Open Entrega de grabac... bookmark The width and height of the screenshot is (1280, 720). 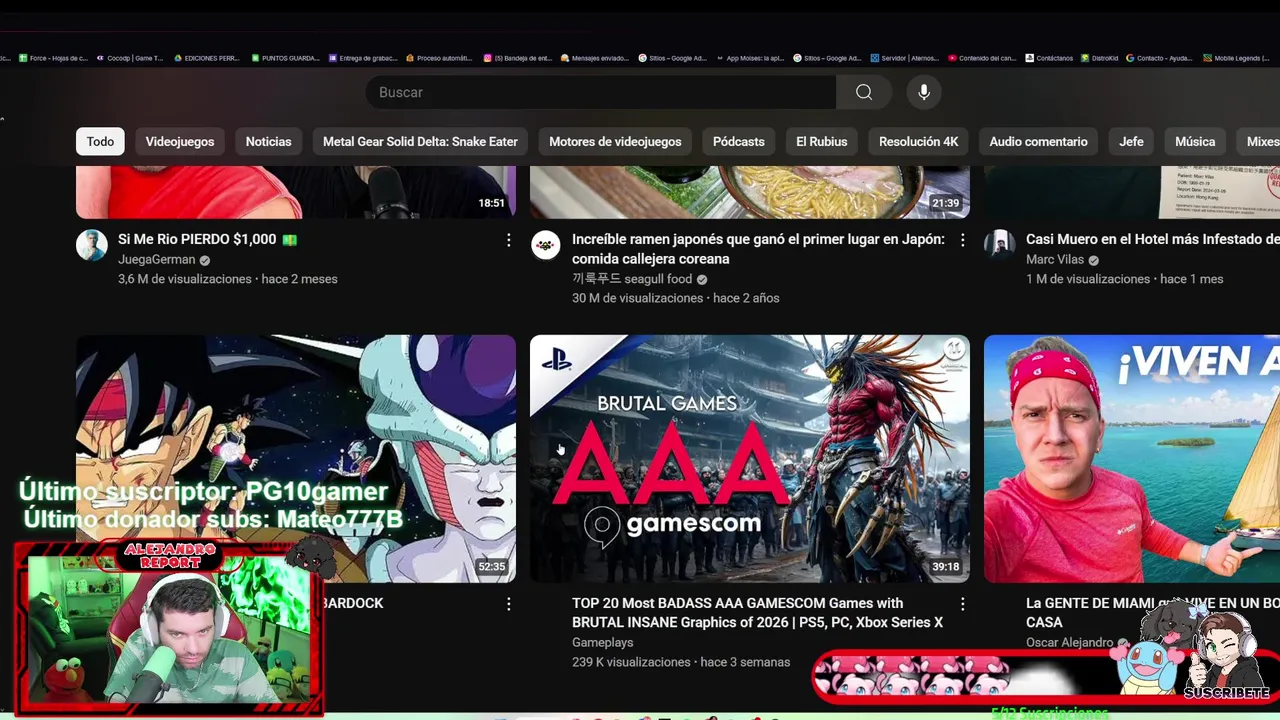[x=362, y=58]
